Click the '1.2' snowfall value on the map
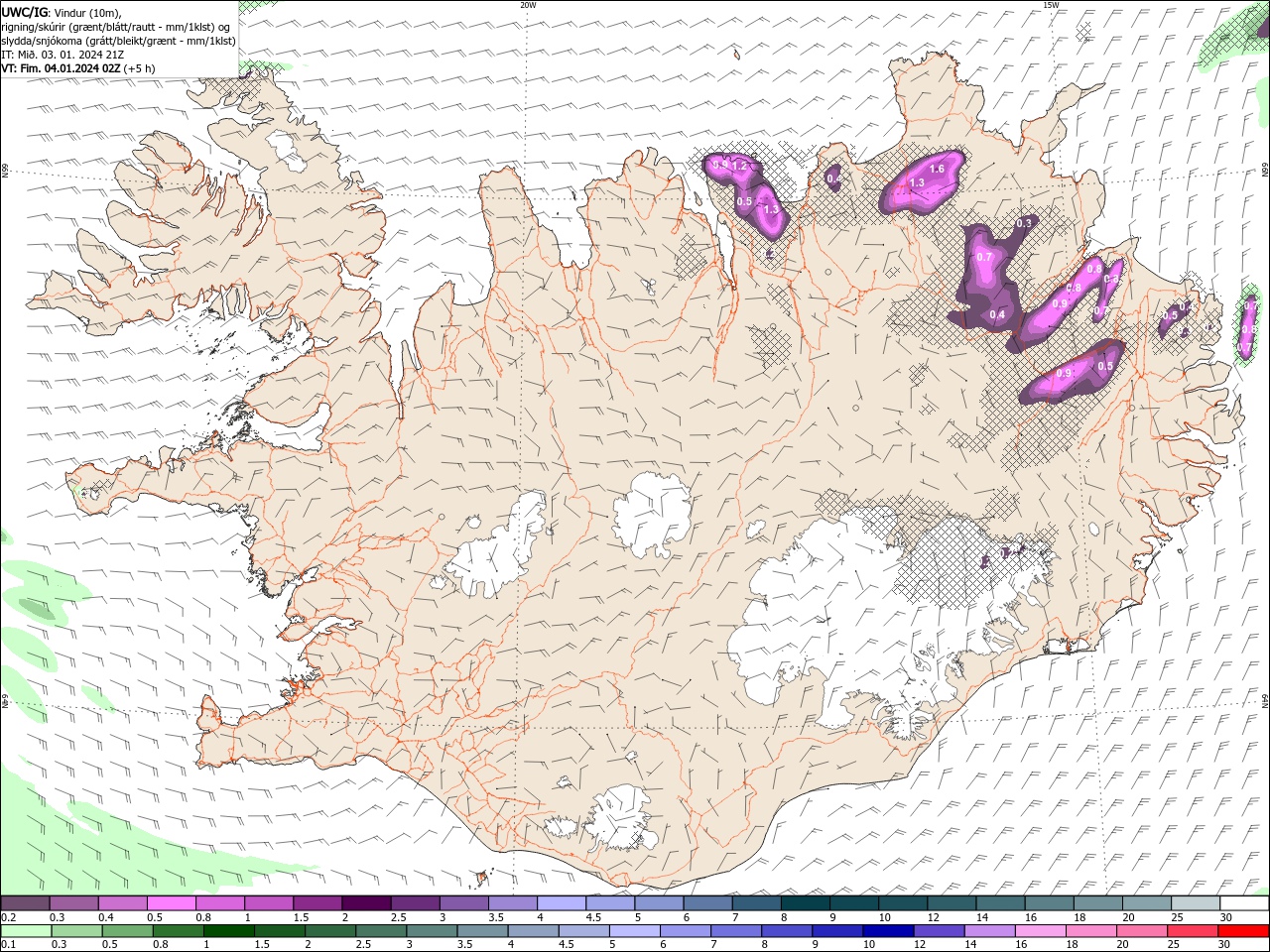Viewport: 1270px width, 952px height. pyautogui.click(x=738, y=166)
